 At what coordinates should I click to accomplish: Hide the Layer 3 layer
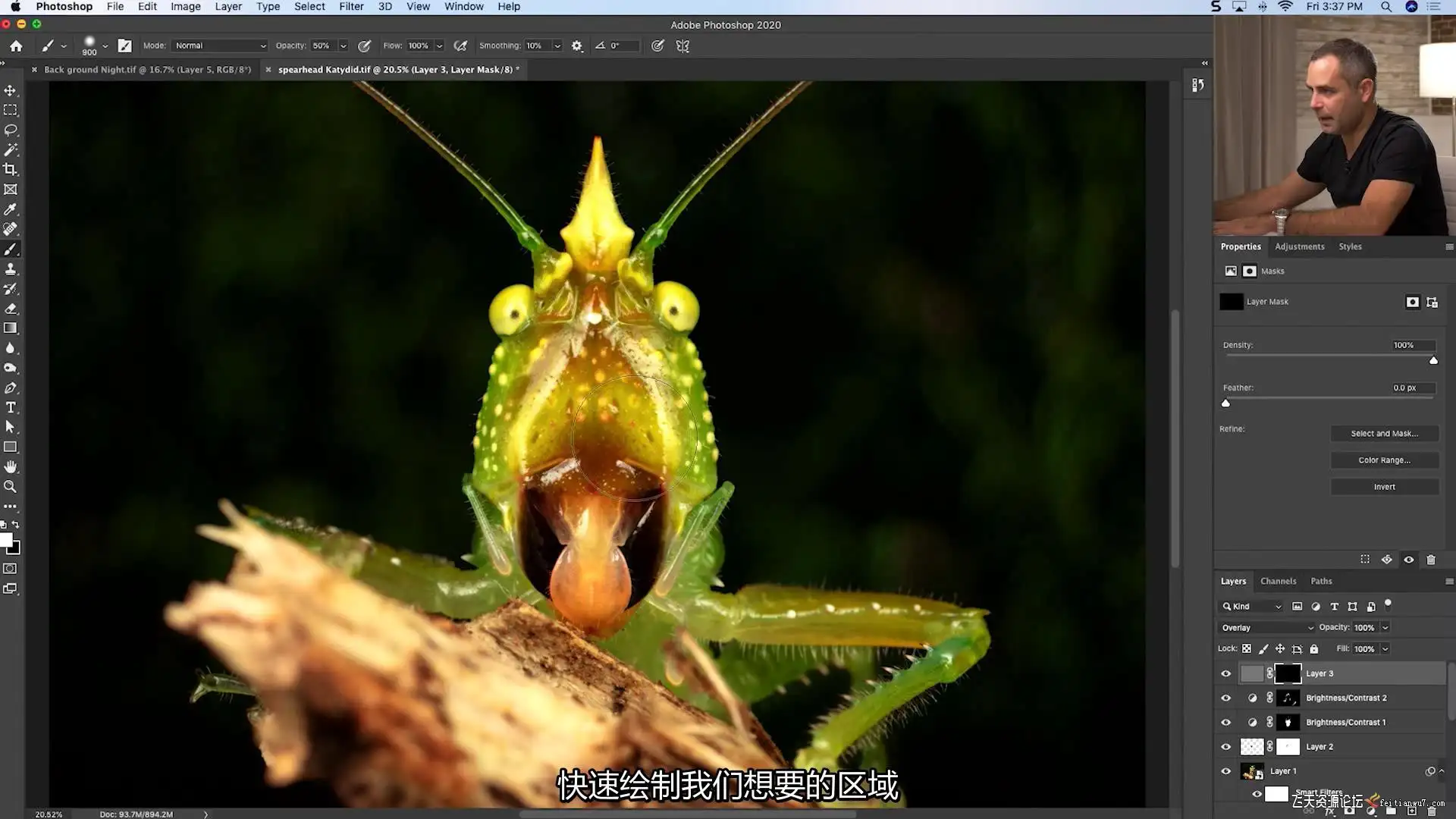tap(1225, 673)
